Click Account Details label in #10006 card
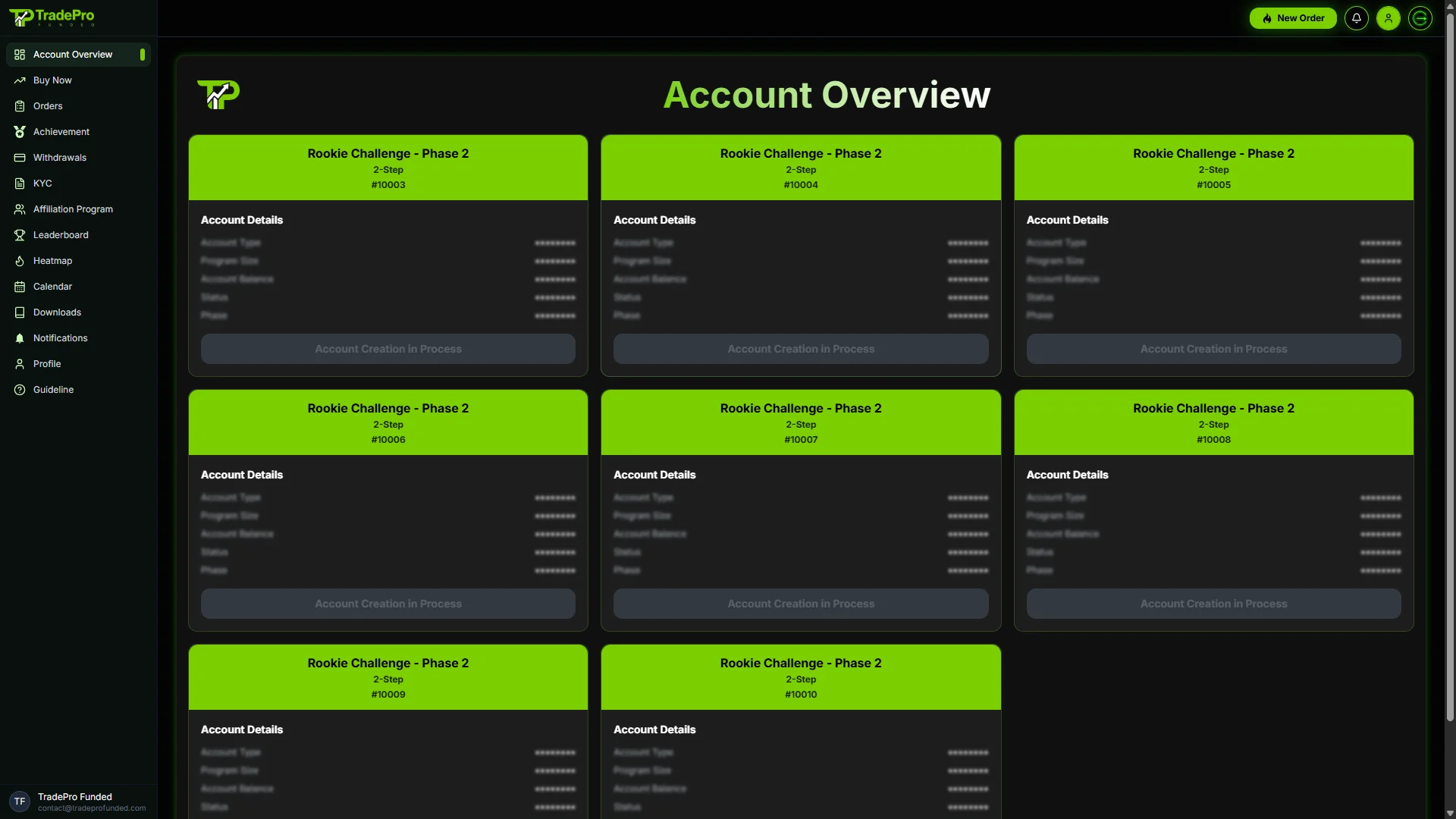The width and height of the screenshot is (1456, 819). point(242,475)
